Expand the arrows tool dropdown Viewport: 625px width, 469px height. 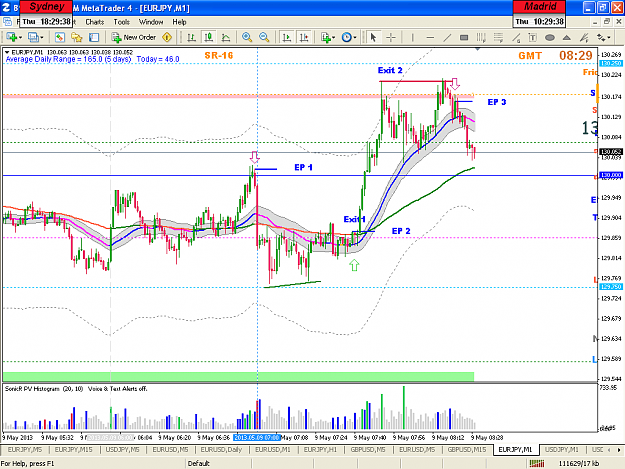pos(609,38)
